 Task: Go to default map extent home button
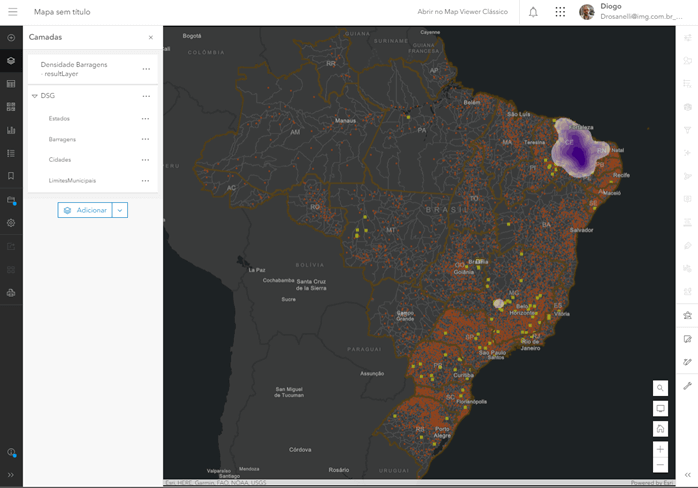pos(660,428)
